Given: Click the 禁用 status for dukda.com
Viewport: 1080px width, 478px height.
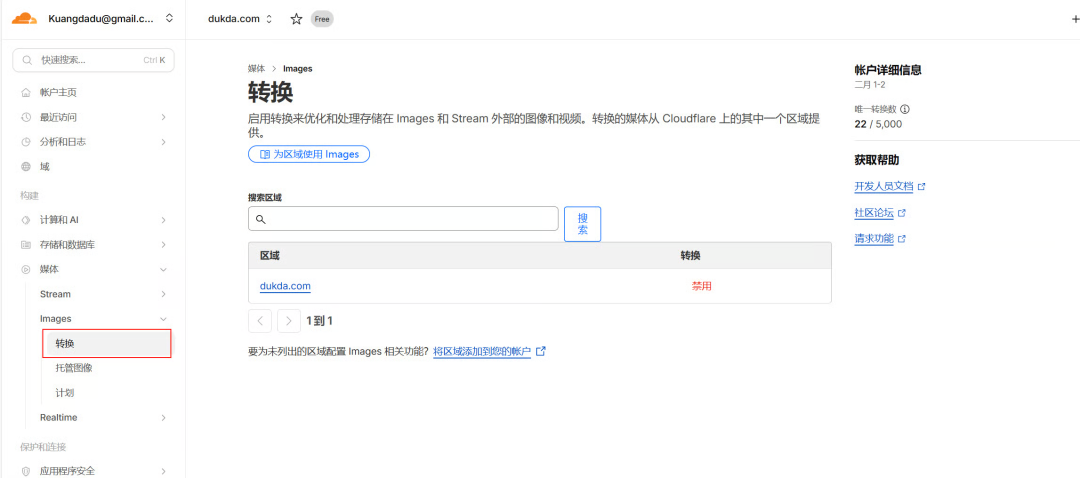Looking at the screenshot, I should pos(701,286).
